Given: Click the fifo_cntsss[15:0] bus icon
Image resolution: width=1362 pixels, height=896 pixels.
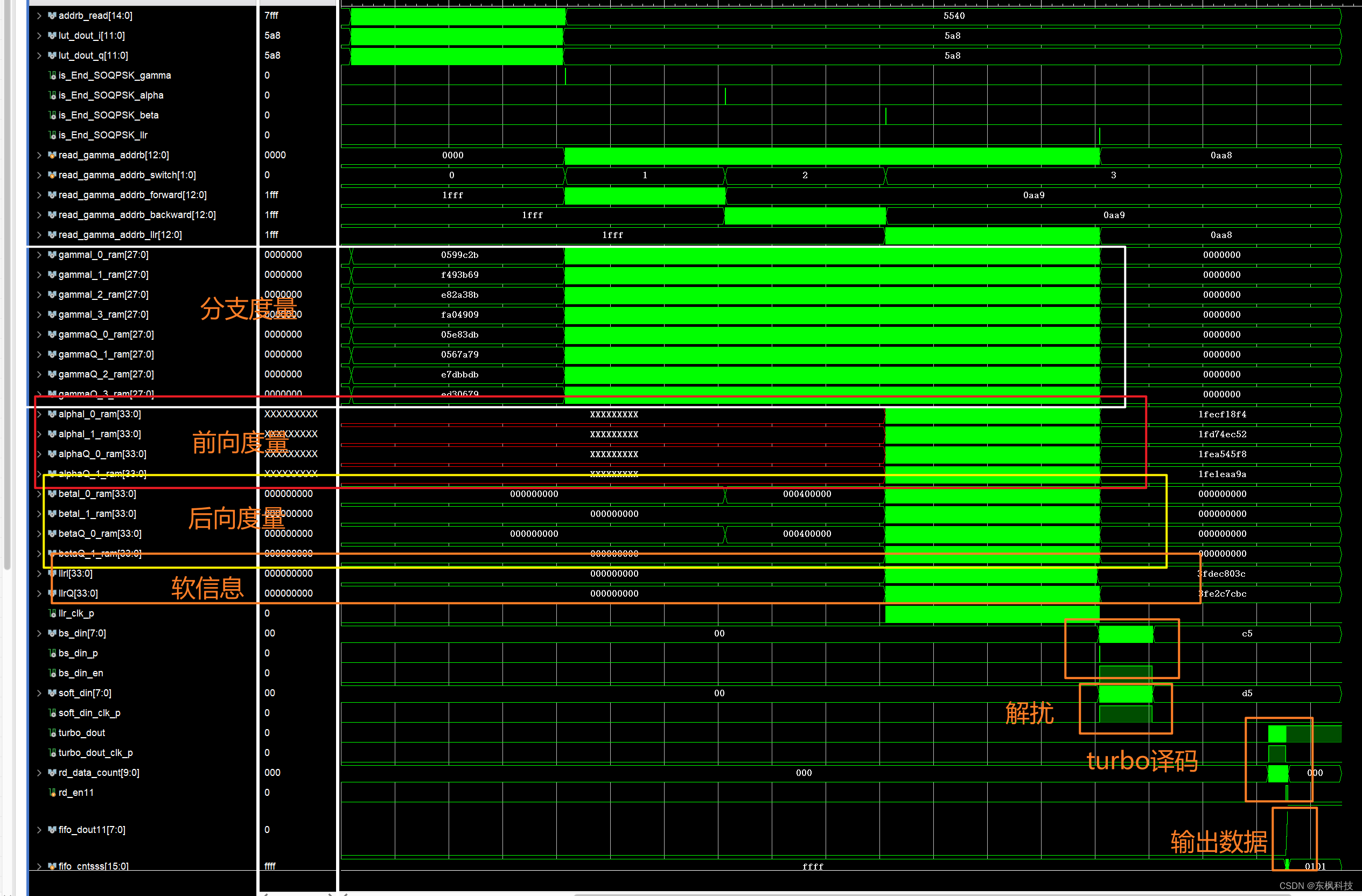Looking at the screenshot, I should tap(52, 866).
